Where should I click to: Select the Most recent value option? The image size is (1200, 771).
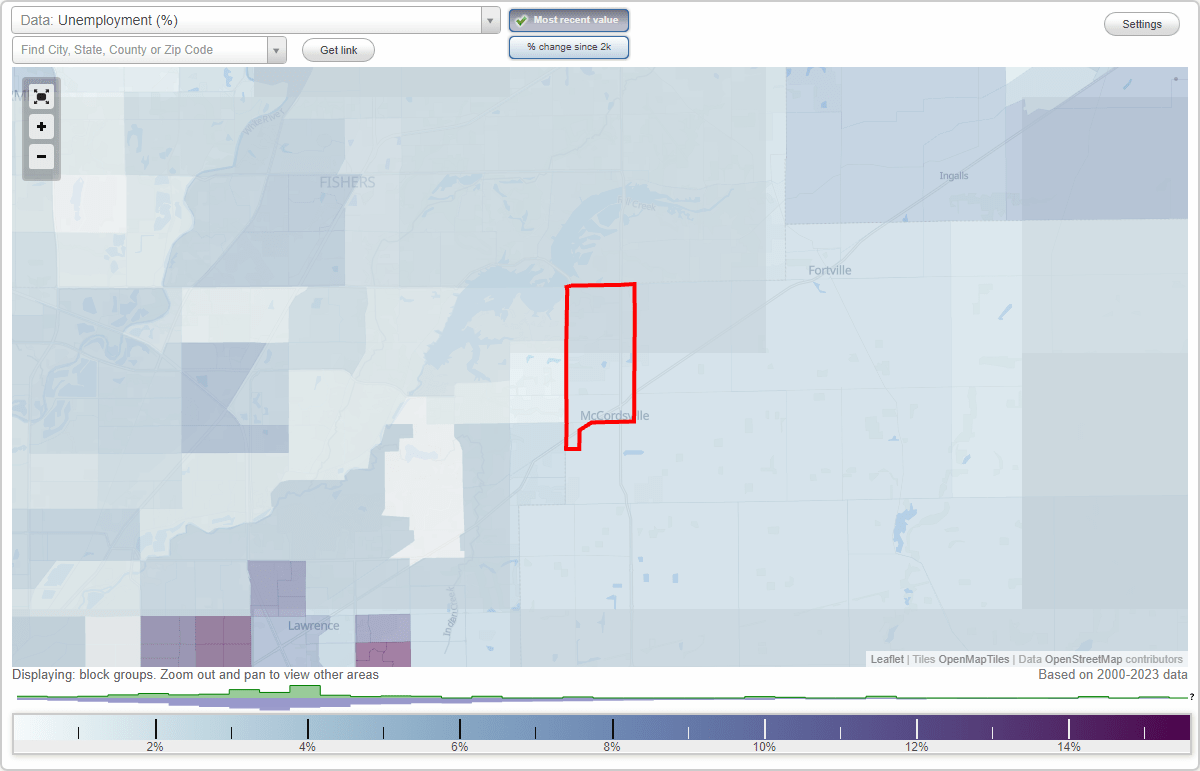(x=569, y=20)
